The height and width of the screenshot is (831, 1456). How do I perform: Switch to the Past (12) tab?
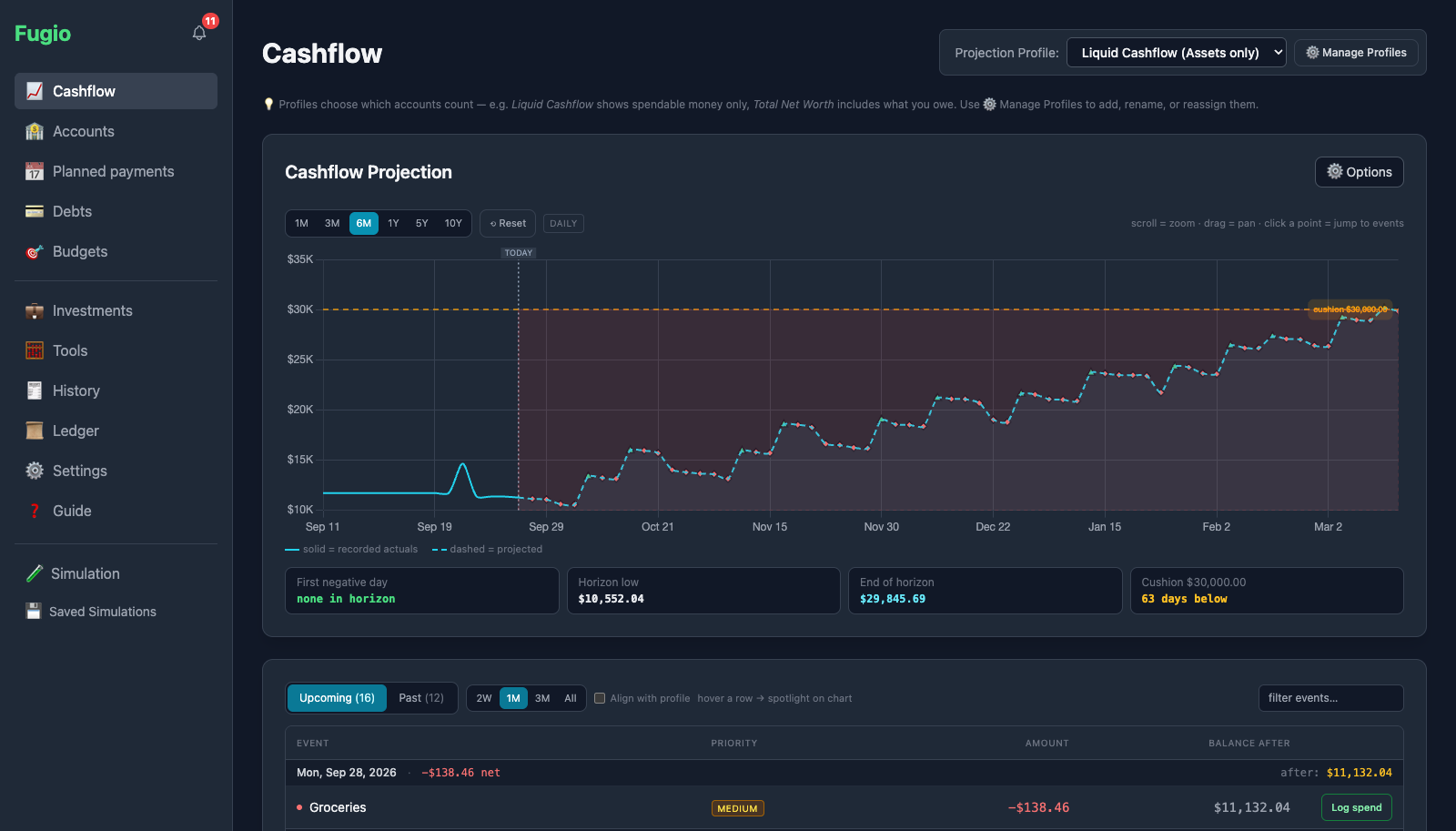point(421,698)
